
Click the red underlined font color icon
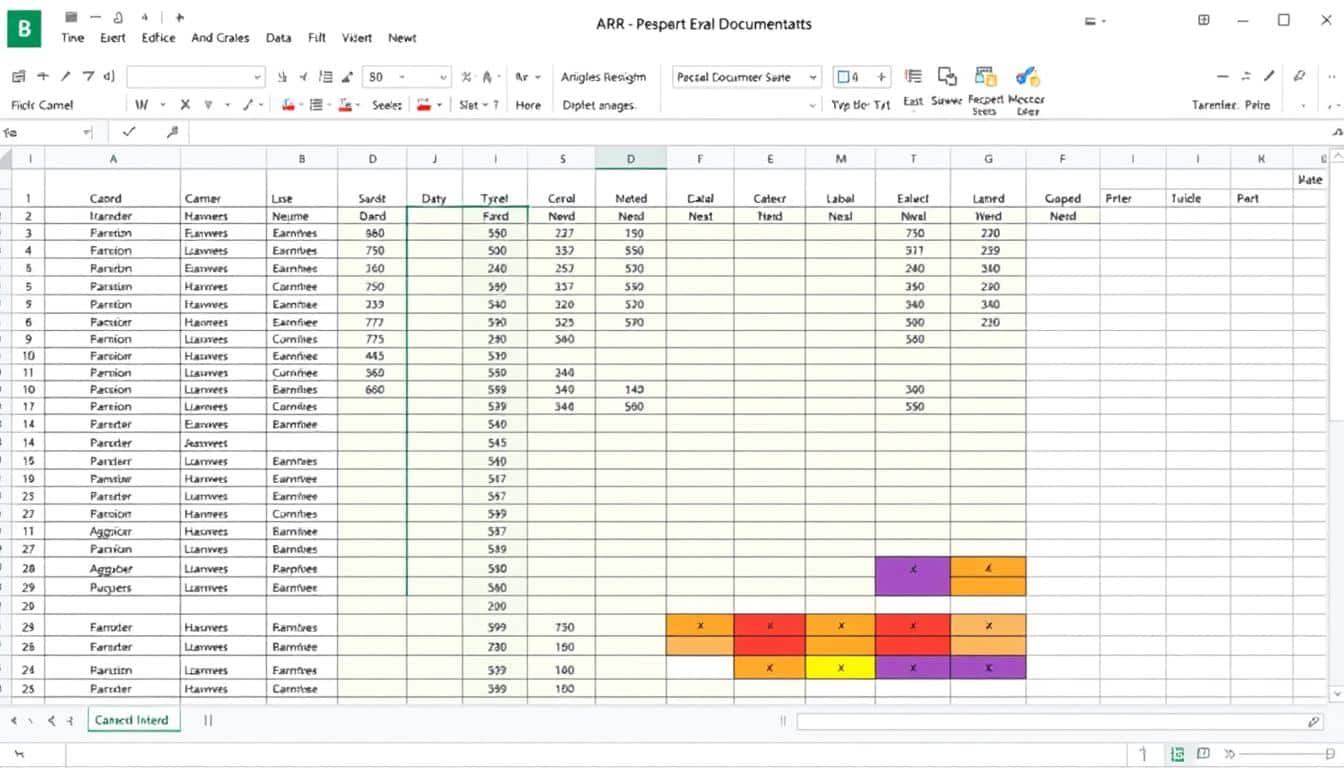coord(345,104)
